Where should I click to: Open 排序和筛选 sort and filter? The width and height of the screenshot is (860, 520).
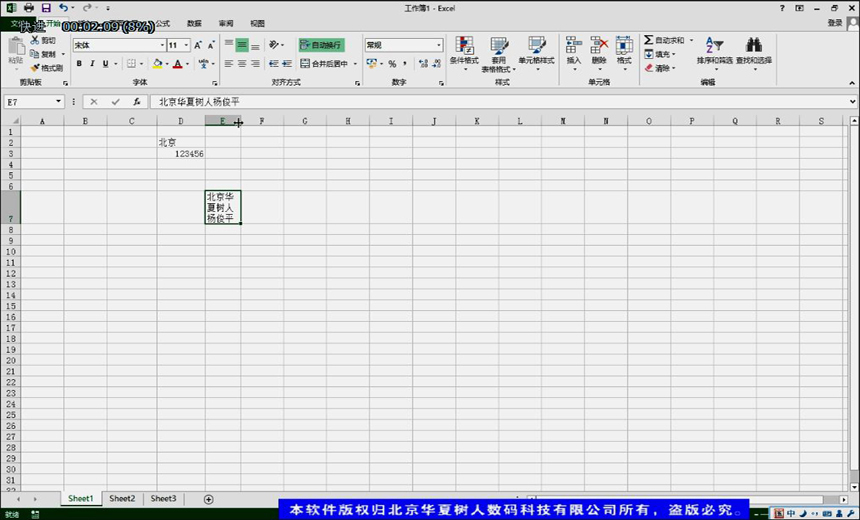[714, 54]
